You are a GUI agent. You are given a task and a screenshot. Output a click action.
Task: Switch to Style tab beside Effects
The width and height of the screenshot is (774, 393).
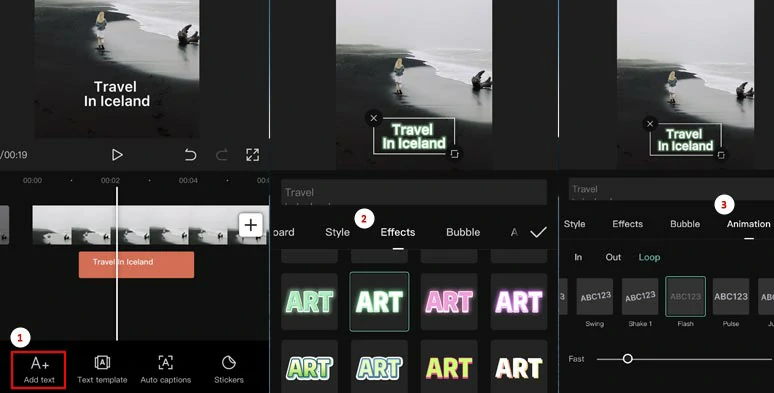(x=337, y=232)
